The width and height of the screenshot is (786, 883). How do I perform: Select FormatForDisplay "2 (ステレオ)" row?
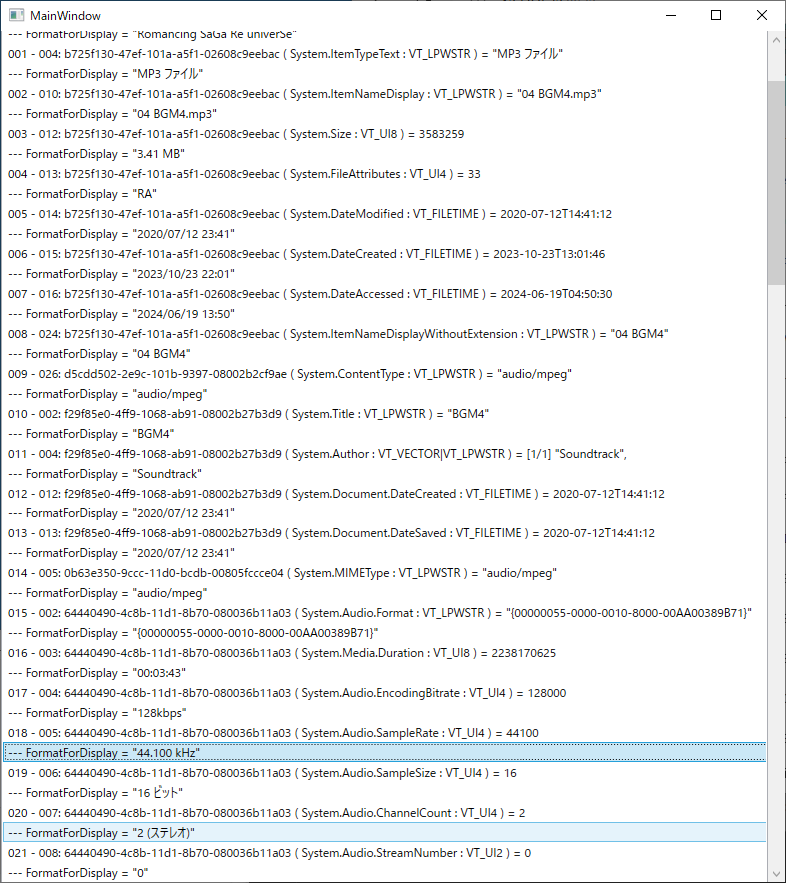[x=385, y=833]
